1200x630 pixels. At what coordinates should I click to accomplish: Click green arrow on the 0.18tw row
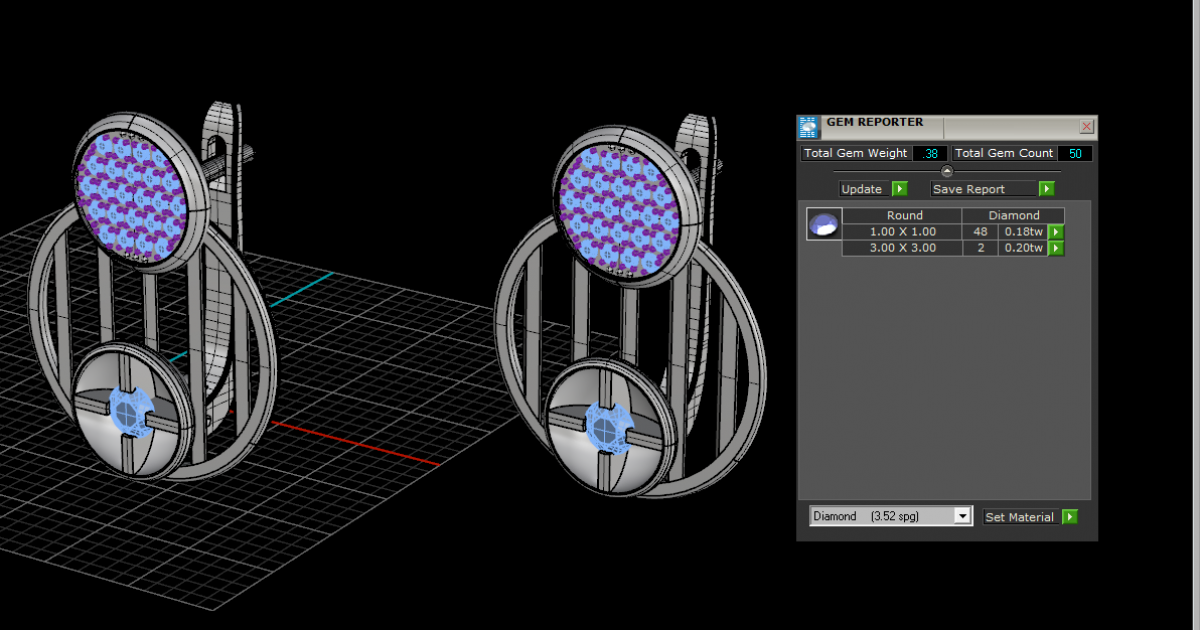coord(1055,232)
